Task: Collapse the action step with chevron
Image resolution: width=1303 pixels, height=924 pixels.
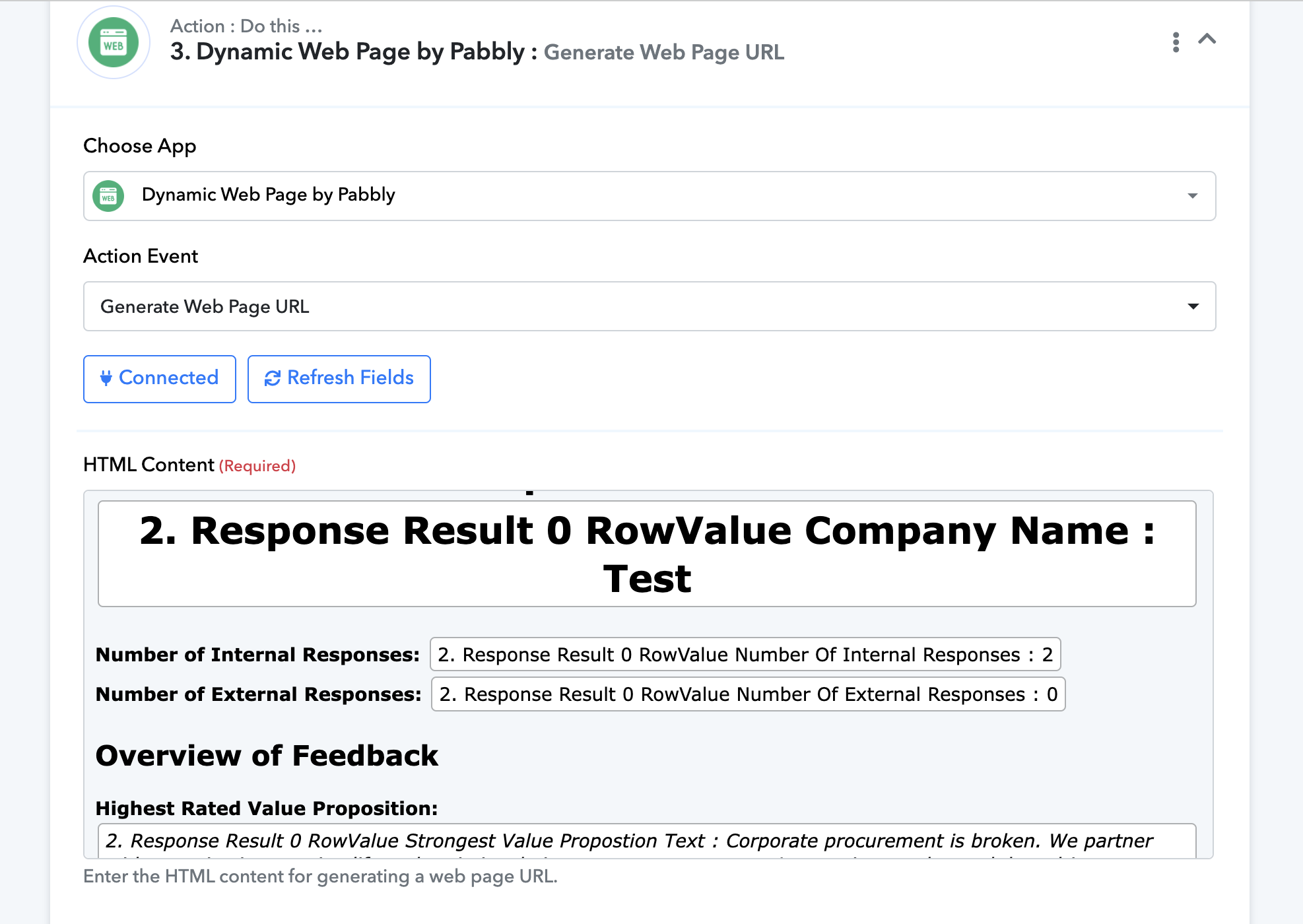Action: tap(1207, 40)
